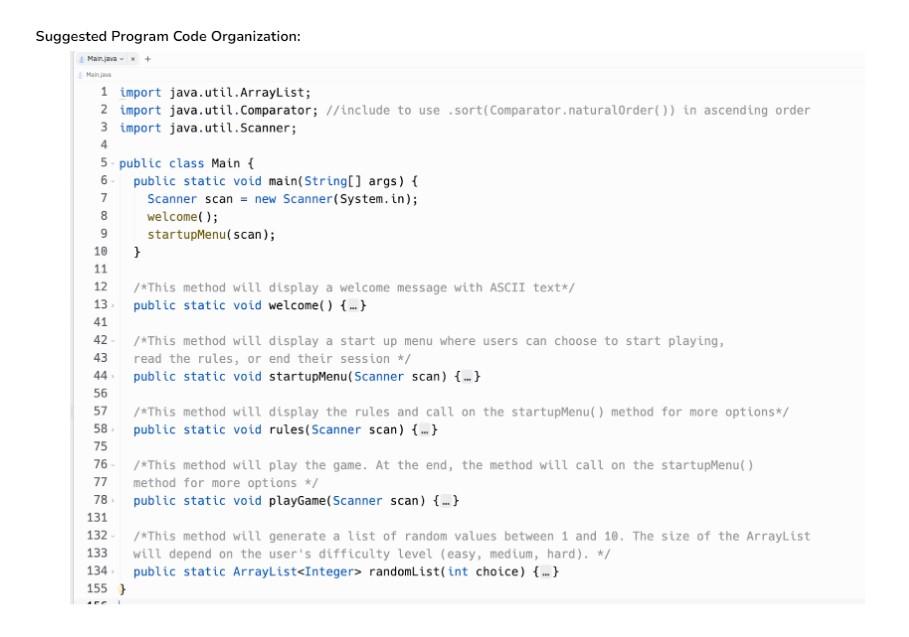Click the Java icon beside the Main.java breadcrumb
909x637 pixels.
(81, 73)
